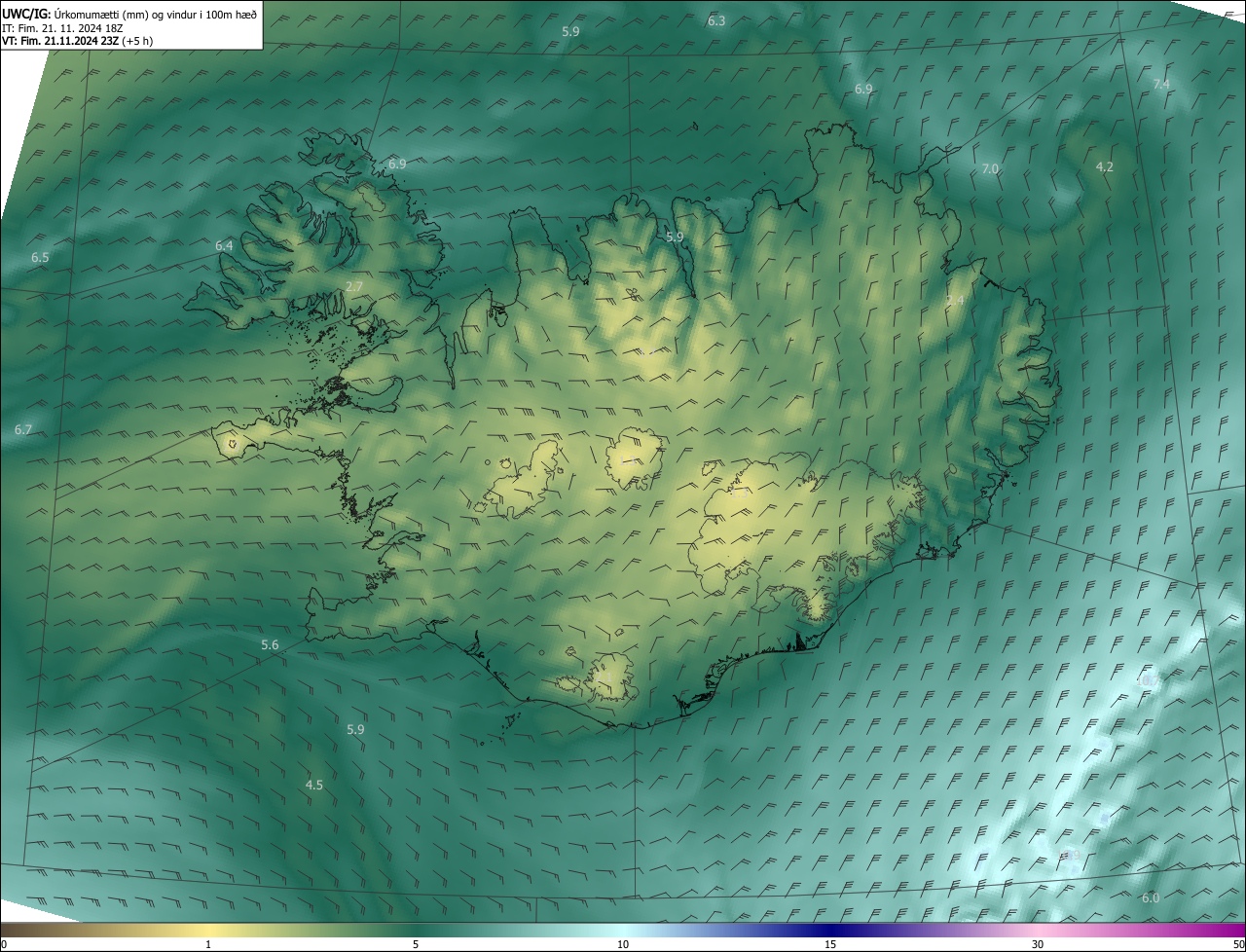Select the 5.6 value label

[x=270, y=645]
